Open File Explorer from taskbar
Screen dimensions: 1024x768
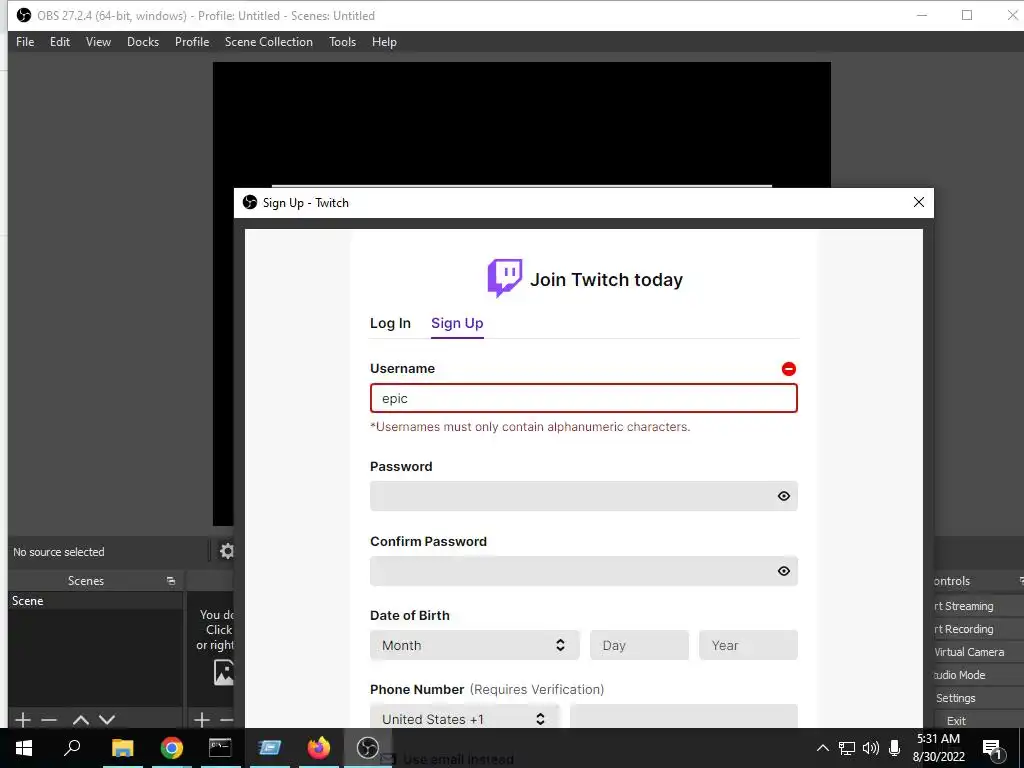122,748
